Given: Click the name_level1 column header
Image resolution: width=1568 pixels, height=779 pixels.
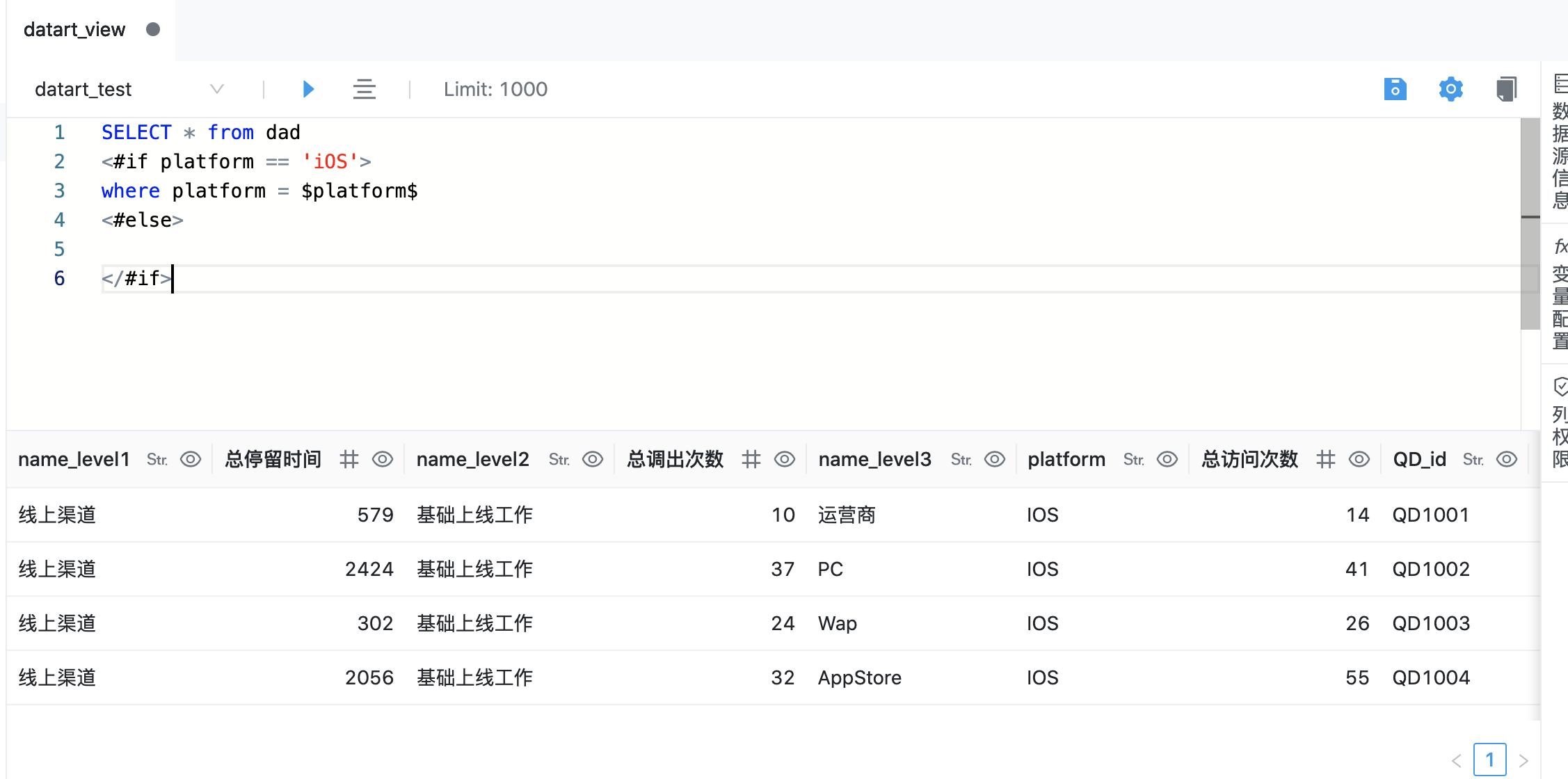Looking at the screenshot, I should click(x=74, y=459).
